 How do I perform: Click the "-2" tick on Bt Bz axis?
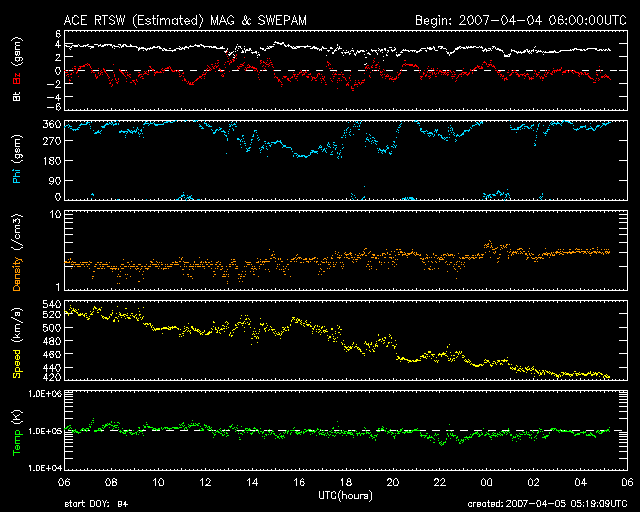pos(53,84)
